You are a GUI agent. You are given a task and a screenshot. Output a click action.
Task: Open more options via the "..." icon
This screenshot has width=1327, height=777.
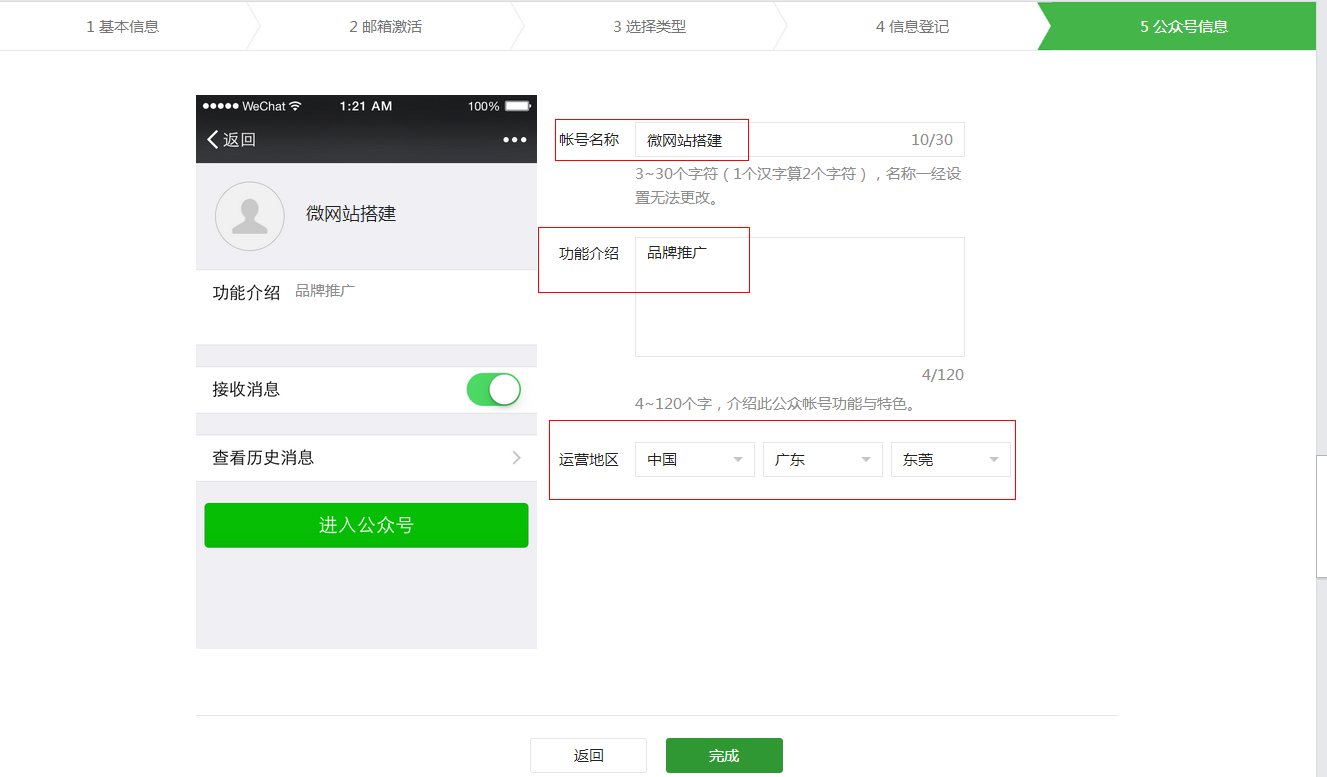point(514,141)
